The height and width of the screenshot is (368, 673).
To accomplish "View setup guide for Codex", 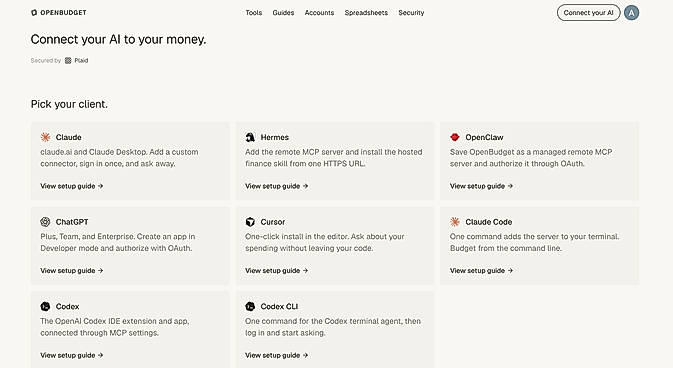I will (72, 355).
